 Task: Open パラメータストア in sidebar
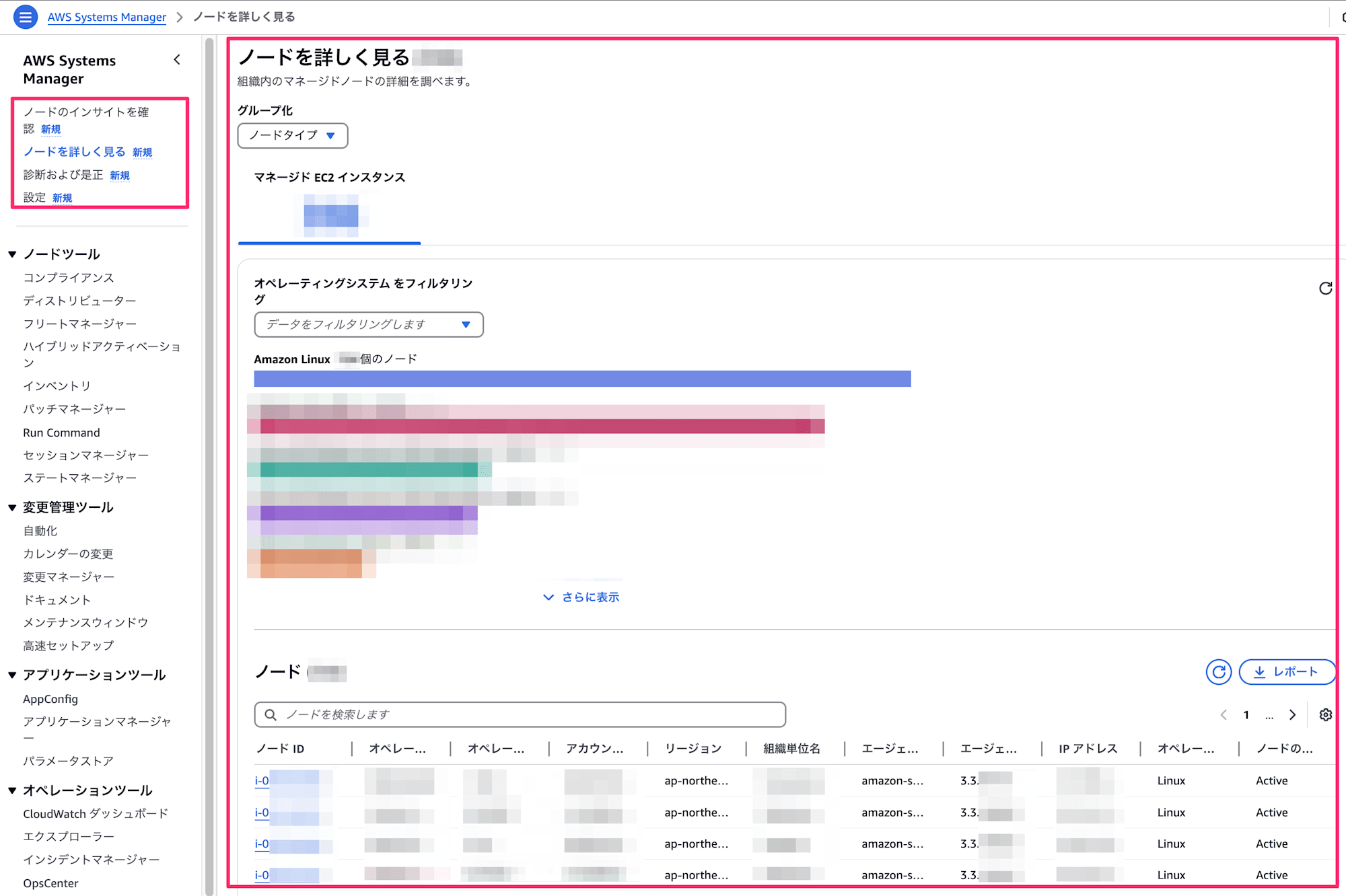point(68,761)
